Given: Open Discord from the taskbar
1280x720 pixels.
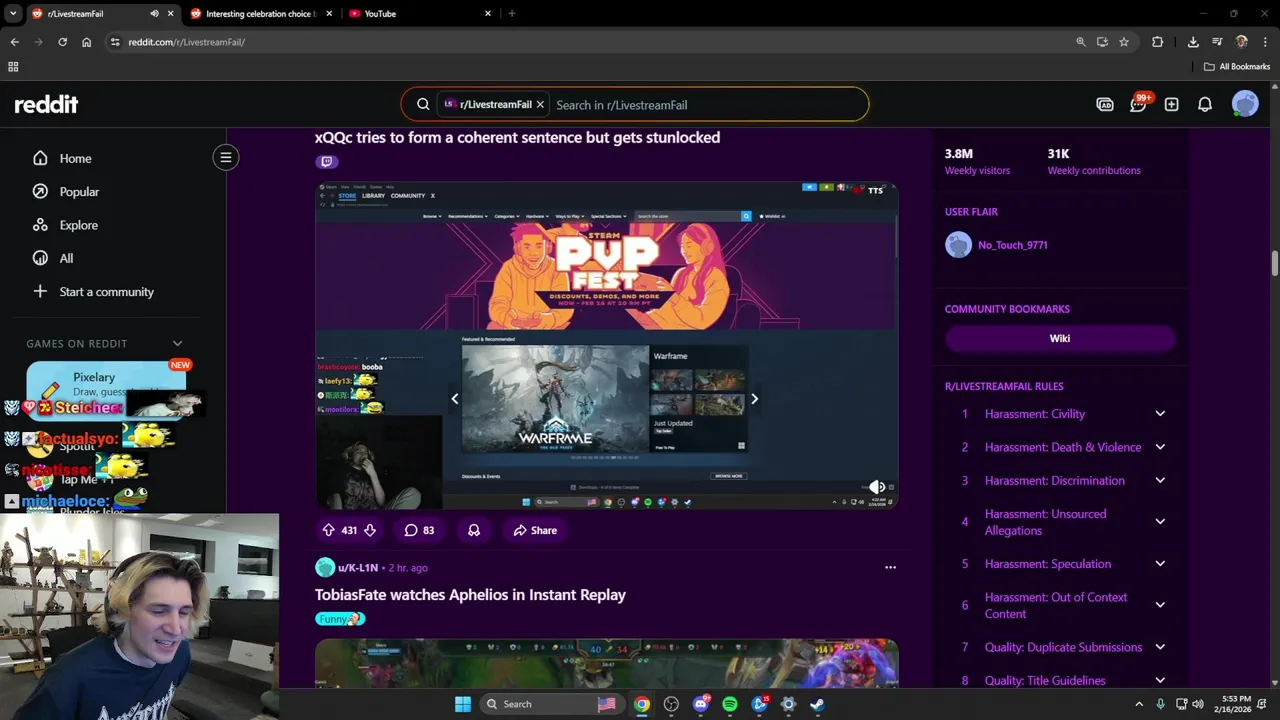Looking at the screenshot, I should pos(701,704).
